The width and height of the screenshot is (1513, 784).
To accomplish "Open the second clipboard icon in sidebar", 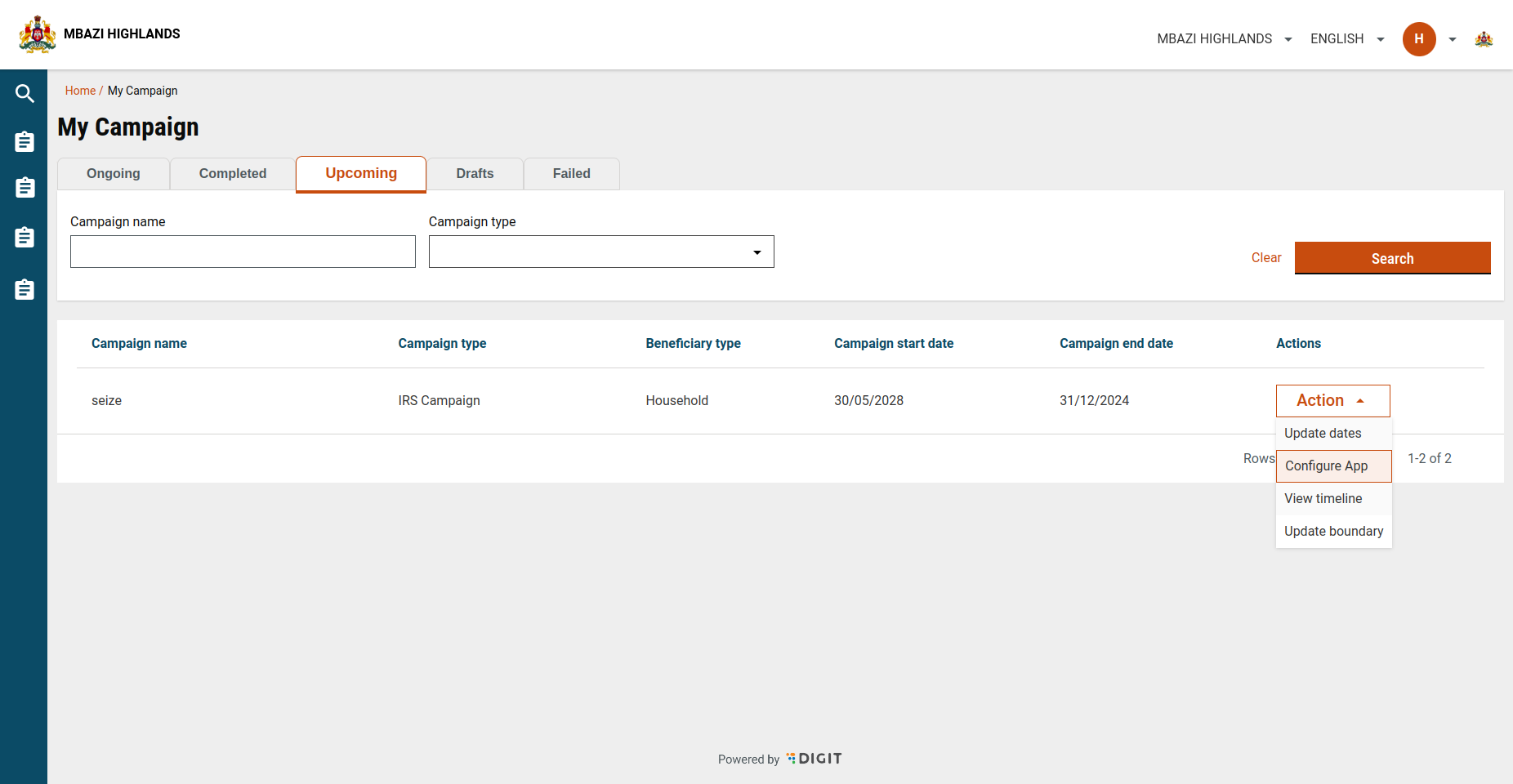I will pos(25,188).
